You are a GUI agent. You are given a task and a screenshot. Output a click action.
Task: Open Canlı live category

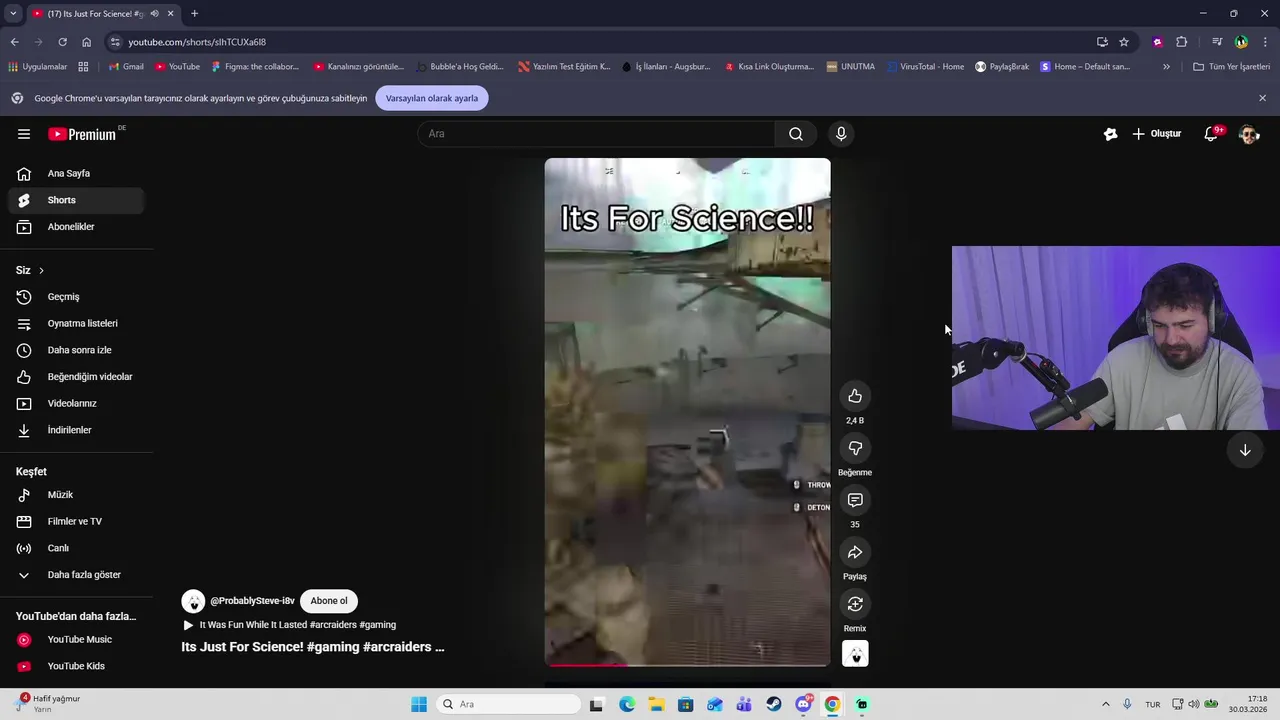tap(76, 548)
